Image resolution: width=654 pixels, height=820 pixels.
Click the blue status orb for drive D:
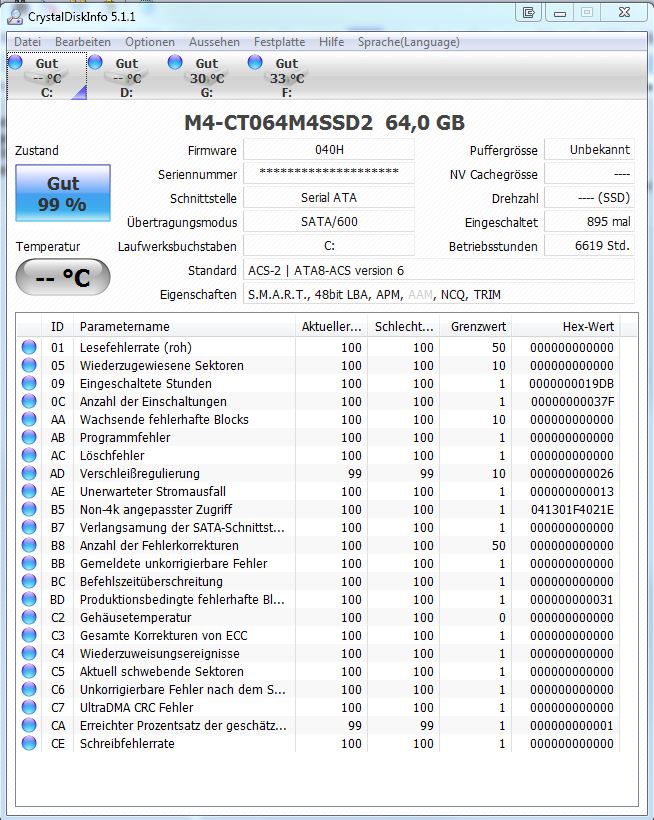tap(95, 62)
